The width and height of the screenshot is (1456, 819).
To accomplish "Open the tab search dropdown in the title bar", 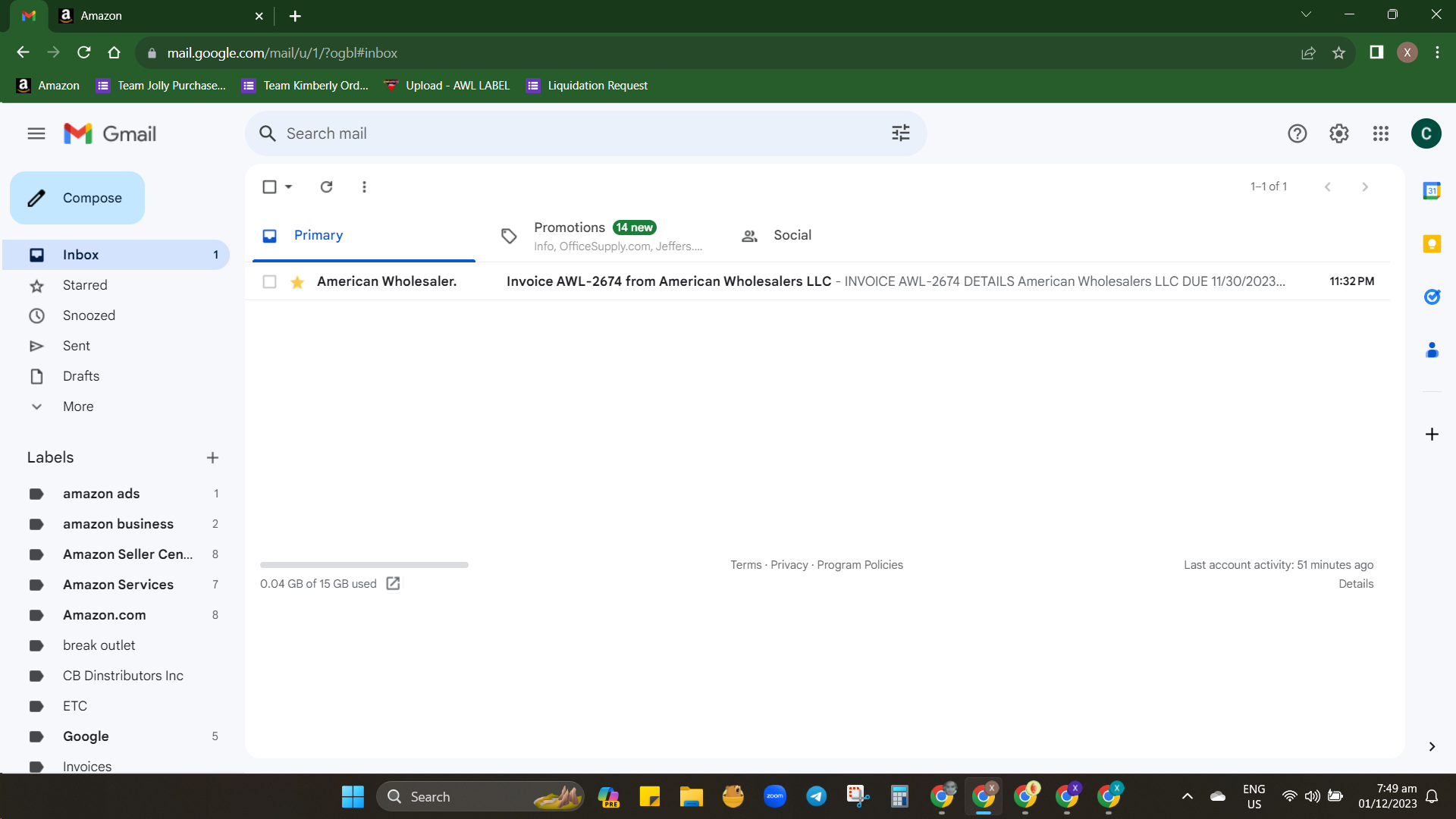I will 1306,14.
